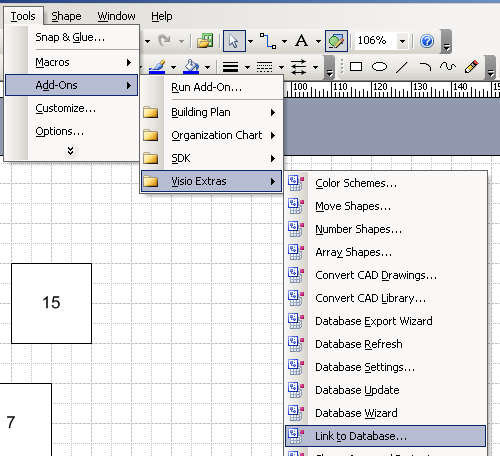Viewport: 500px width, 456px height.
Task: Click the SDK folder icon
Action: pos(151,158)
